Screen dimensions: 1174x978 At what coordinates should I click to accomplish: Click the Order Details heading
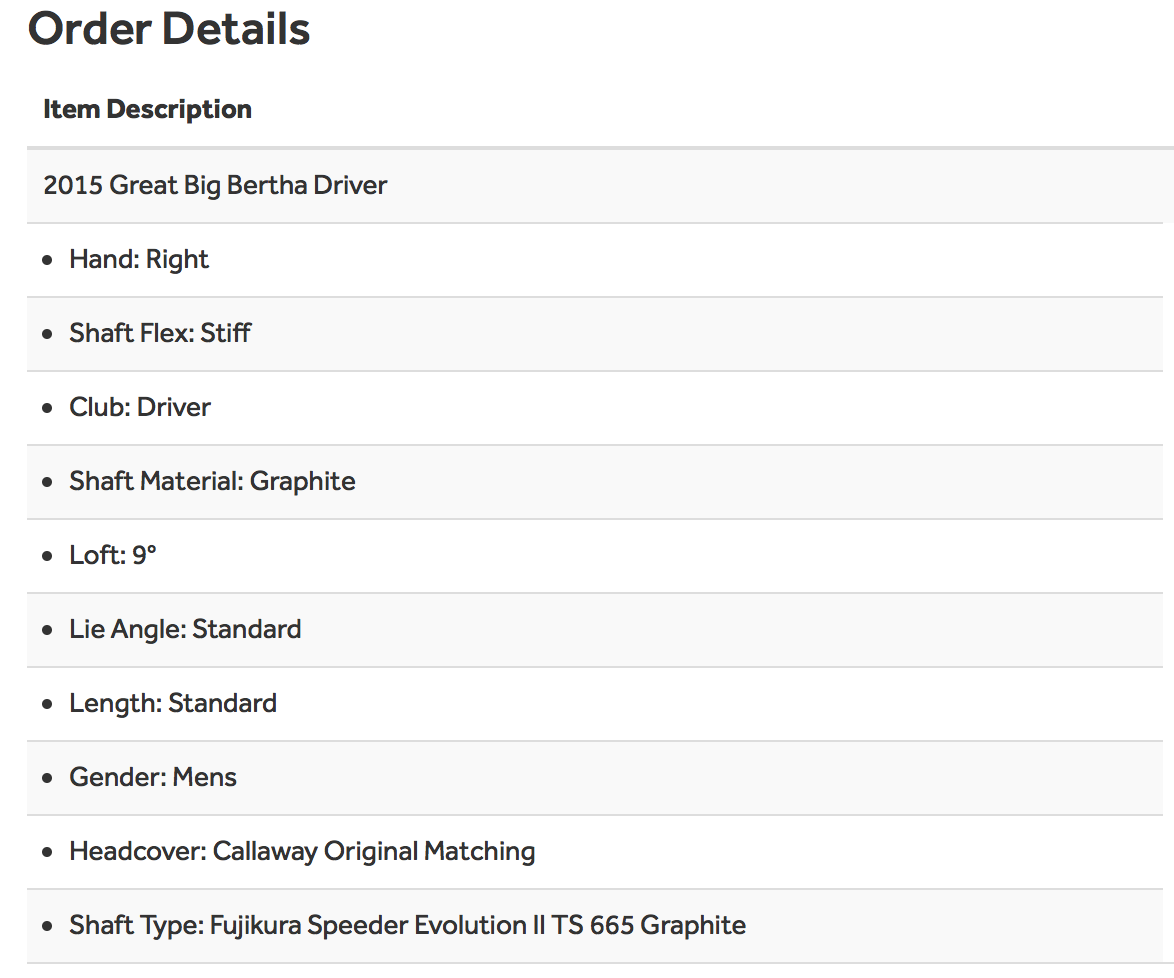pos(169,29)
